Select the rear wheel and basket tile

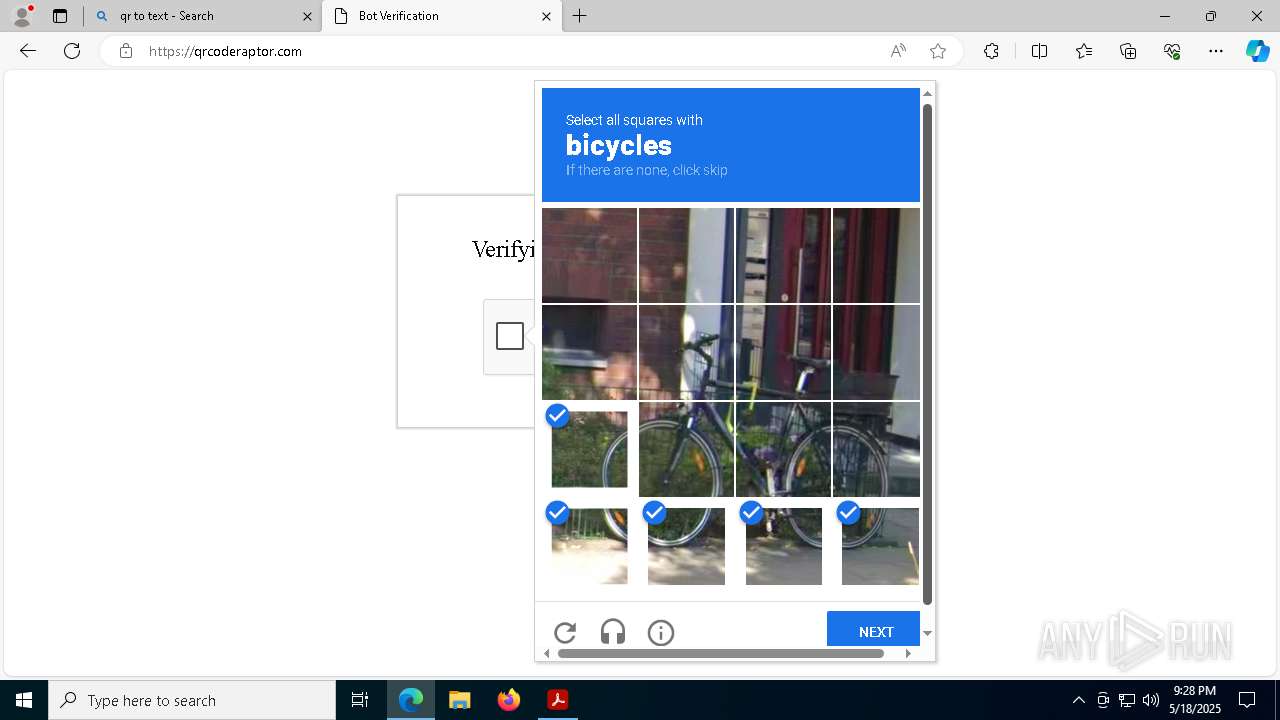[876, 449]
